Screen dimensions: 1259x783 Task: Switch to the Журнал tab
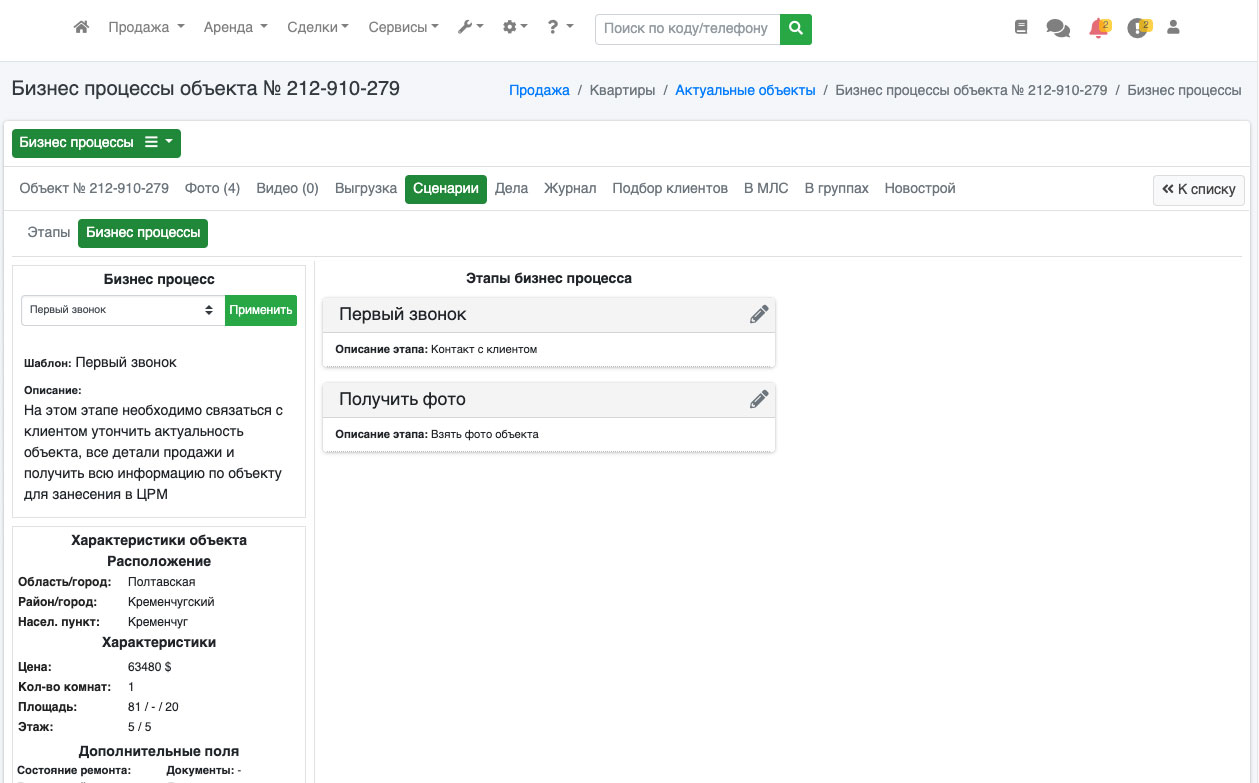coord(570,188)
